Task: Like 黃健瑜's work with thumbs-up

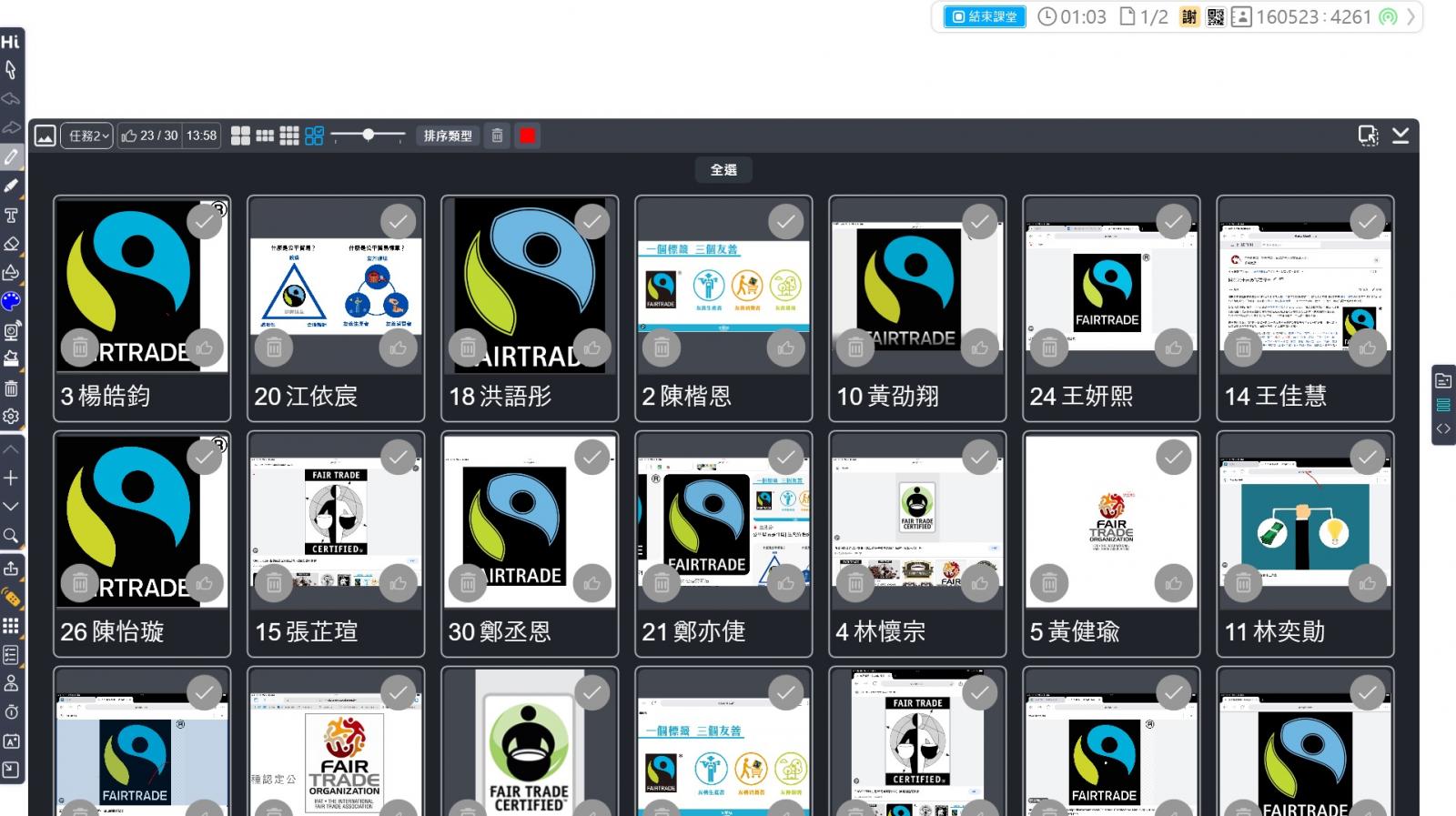Action: point(1173,583)
